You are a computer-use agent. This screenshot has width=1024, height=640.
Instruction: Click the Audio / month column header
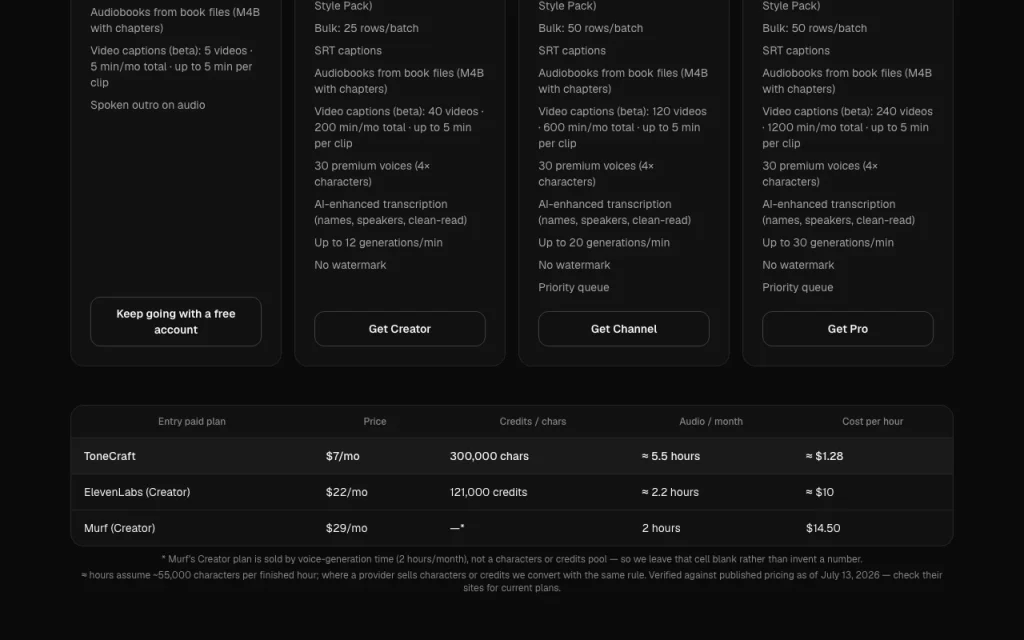tap(711, 421)
